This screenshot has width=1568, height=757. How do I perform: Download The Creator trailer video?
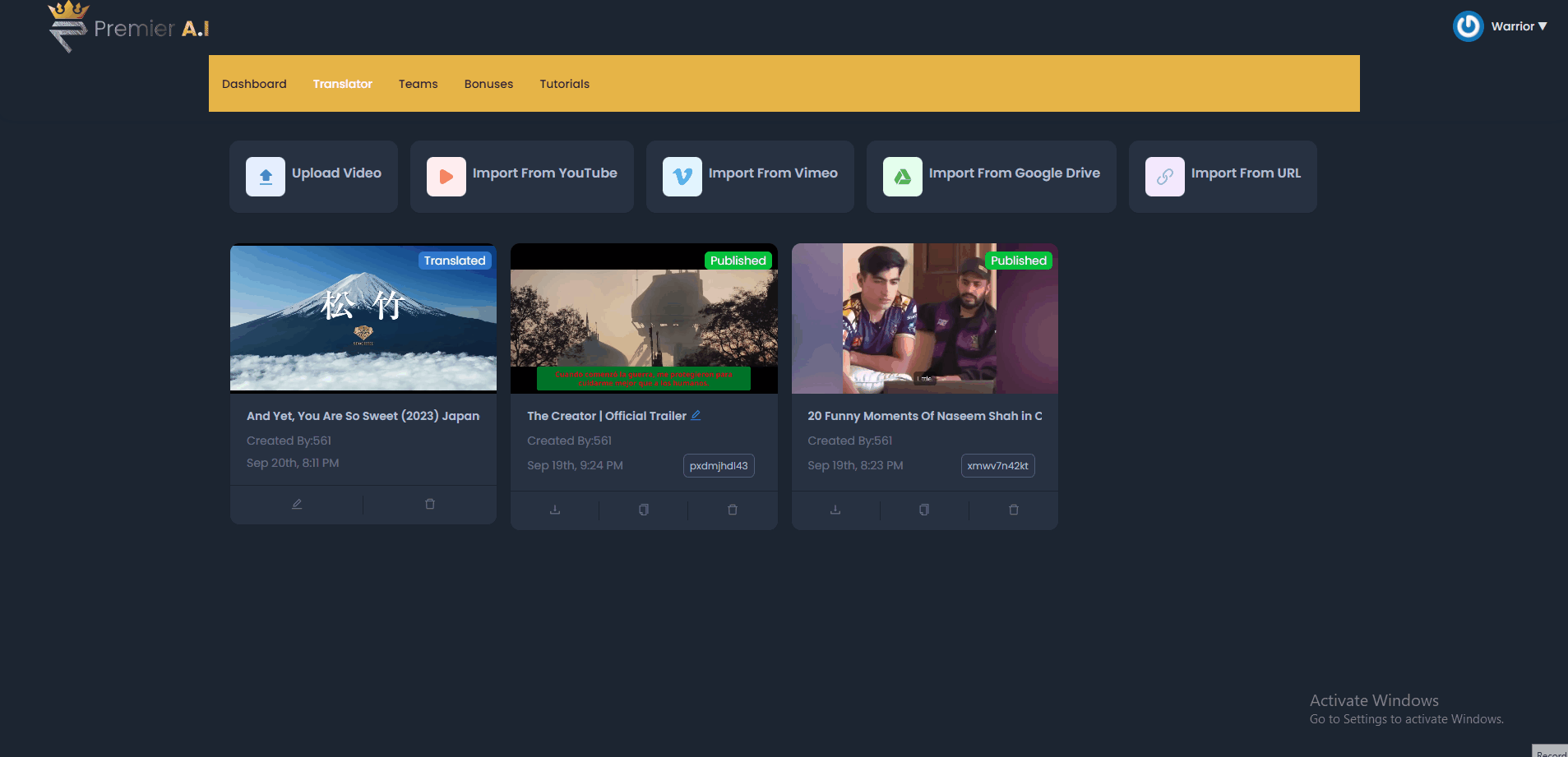point(555,510)
